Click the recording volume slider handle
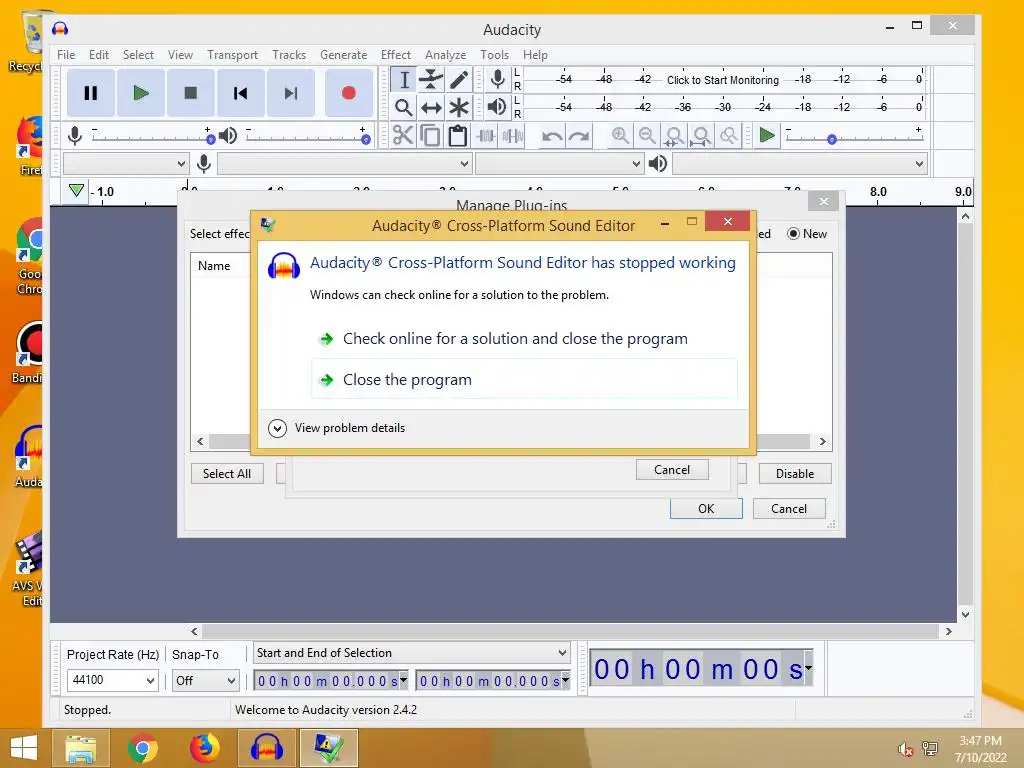This screenshot has height=768, width=1024. click(x=210, y=139)
